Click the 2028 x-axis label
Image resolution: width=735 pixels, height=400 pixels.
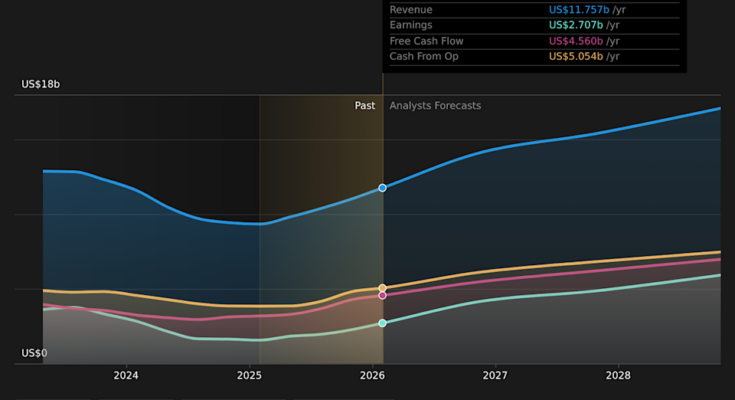pos(618,376)
